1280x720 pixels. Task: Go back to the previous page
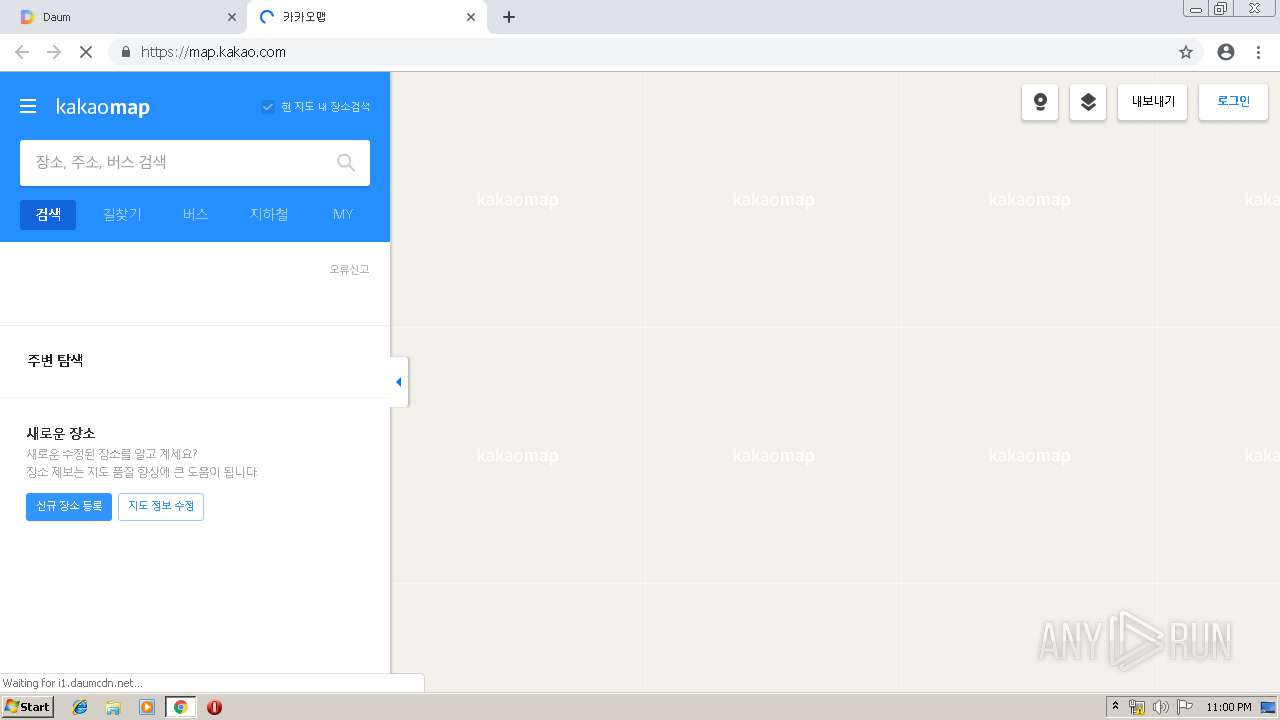point(22,52)
